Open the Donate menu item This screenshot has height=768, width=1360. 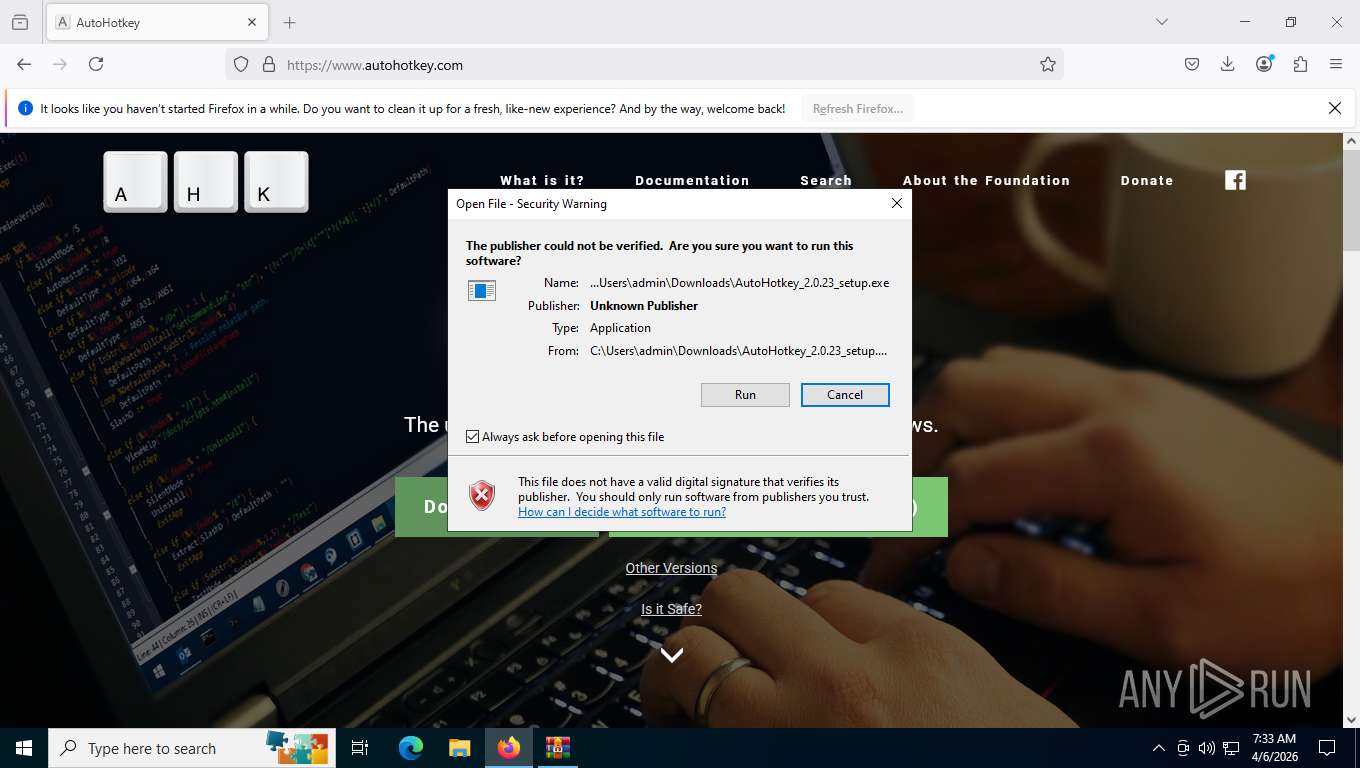coord(1147,181)
